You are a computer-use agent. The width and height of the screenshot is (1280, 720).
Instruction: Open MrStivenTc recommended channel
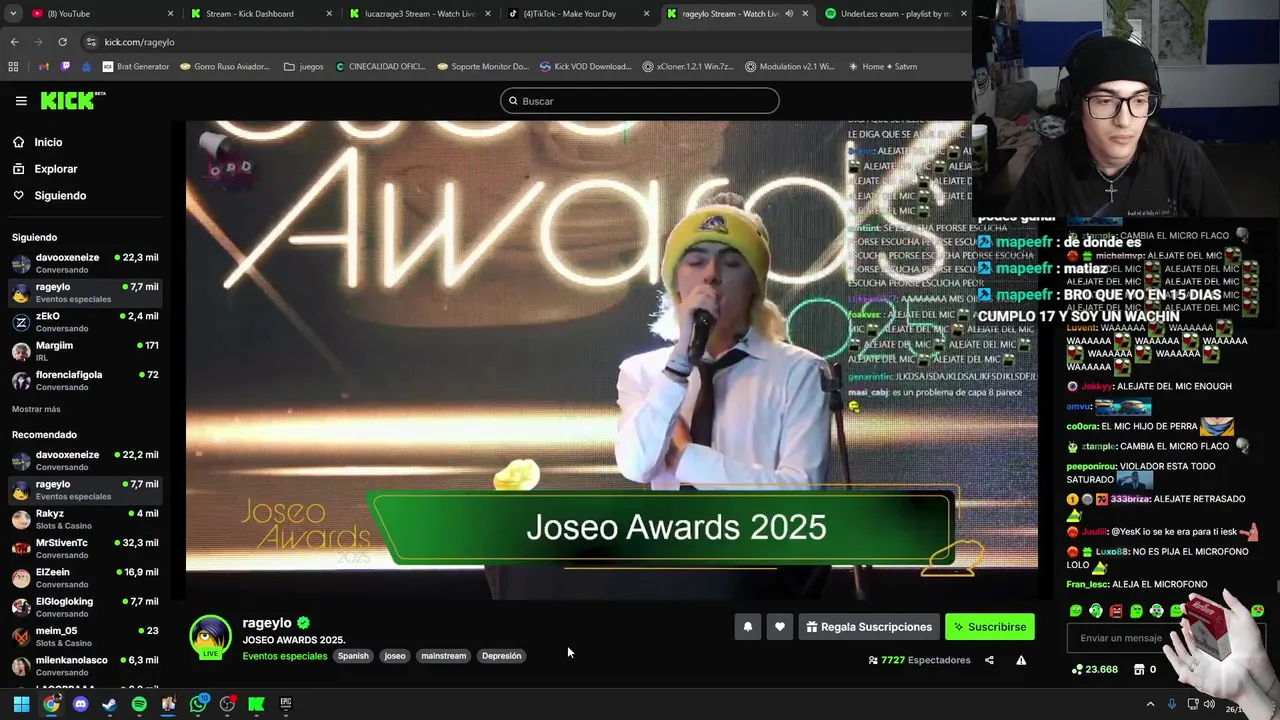[x=85, y=548]
